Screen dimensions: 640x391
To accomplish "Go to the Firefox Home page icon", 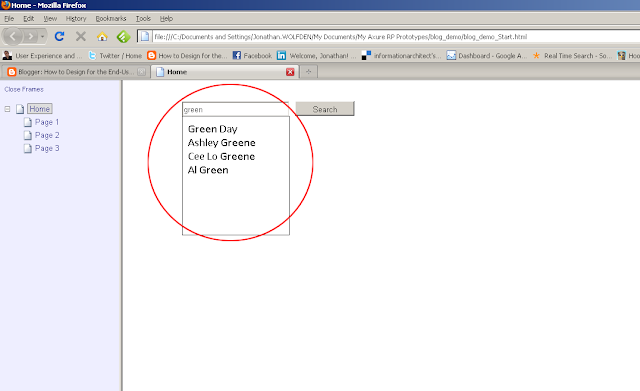I will tap(102, 37).
